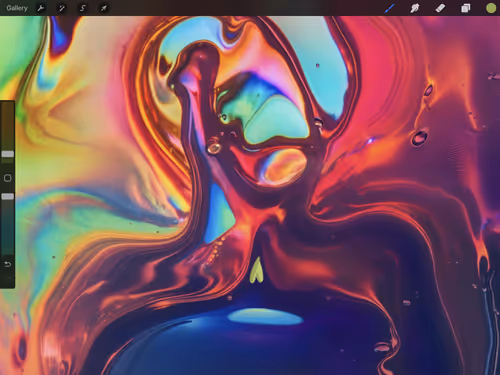Select the Brush paint tool

(x=389, y=8)
